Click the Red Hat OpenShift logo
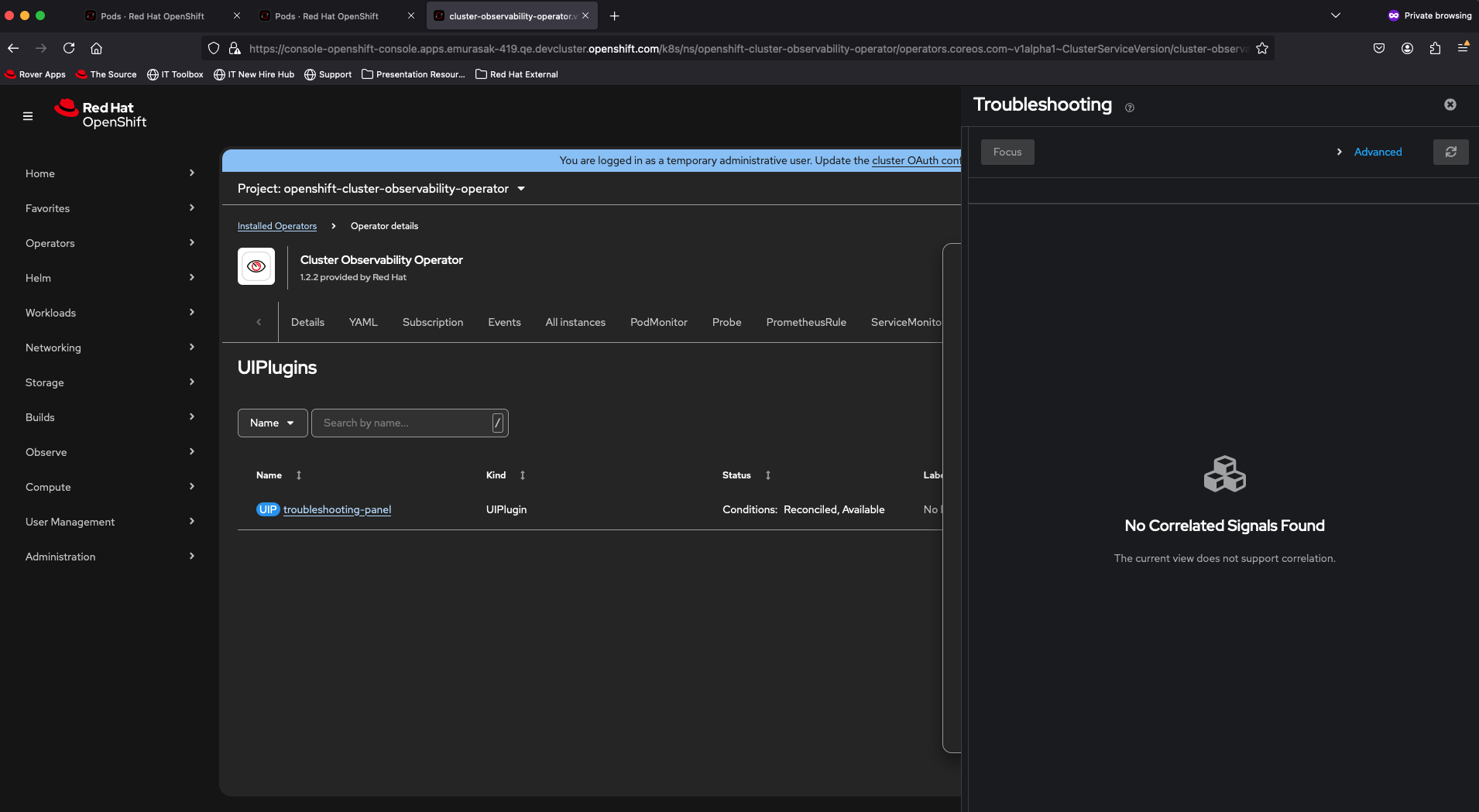 click(101, 114)
